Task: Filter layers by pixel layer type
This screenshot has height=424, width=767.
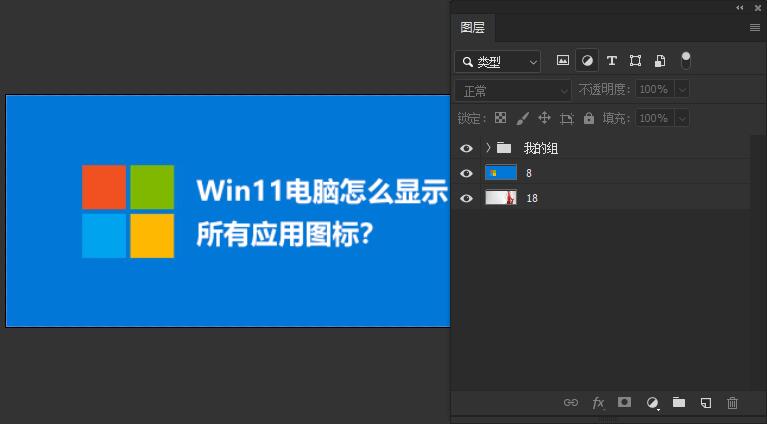Action: pyautogui.click(x=563, y=61)
